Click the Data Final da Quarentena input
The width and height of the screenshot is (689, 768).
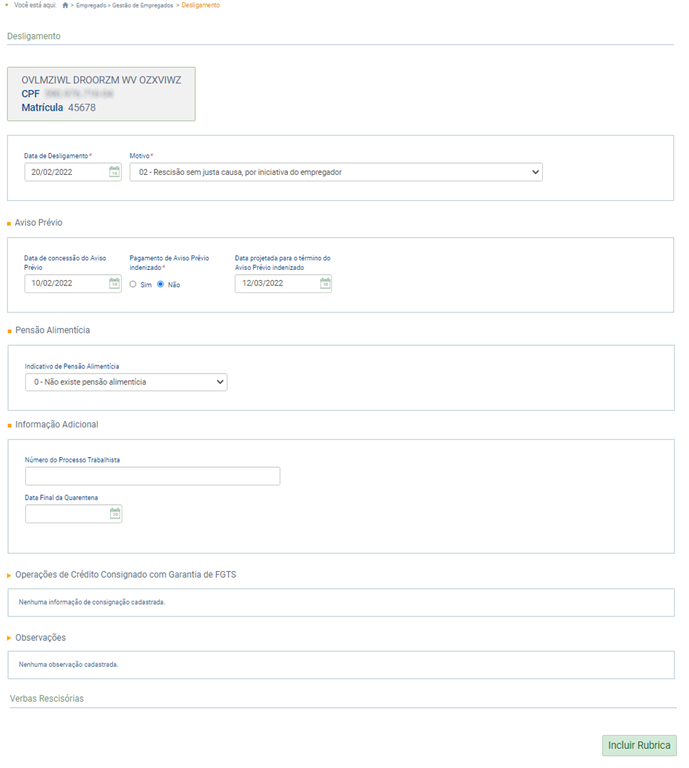pyautogui.click(x=66, y=514)
